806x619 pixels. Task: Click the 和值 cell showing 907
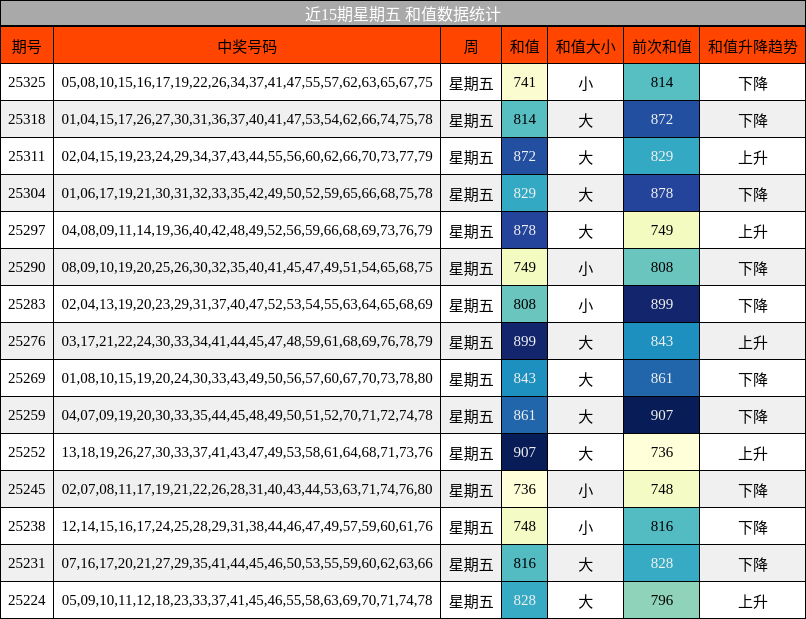(x=524, y=452)
